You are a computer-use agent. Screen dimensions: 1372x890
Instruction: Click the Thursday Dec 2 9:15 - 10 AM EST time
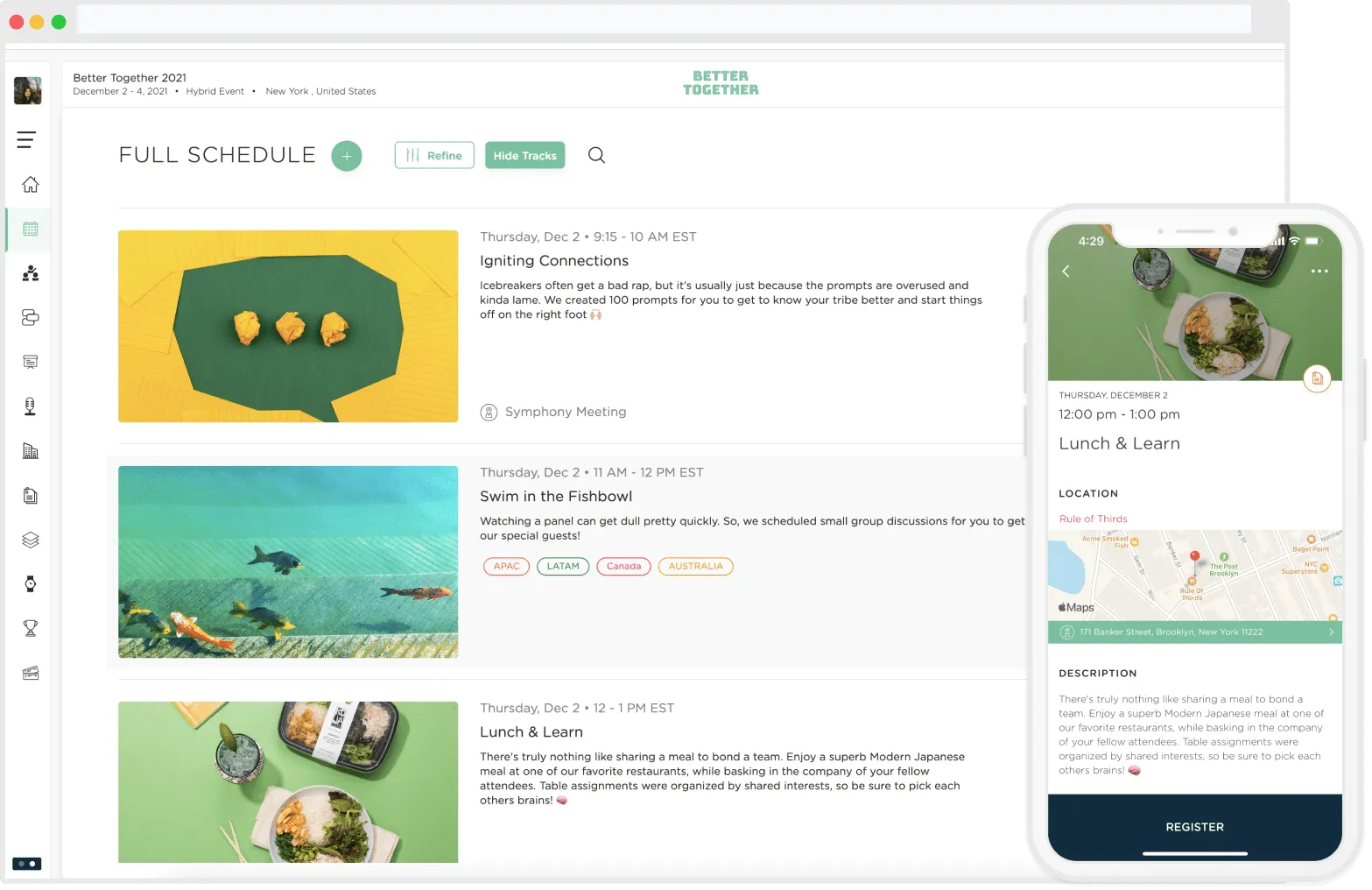[x=588, y=237]
